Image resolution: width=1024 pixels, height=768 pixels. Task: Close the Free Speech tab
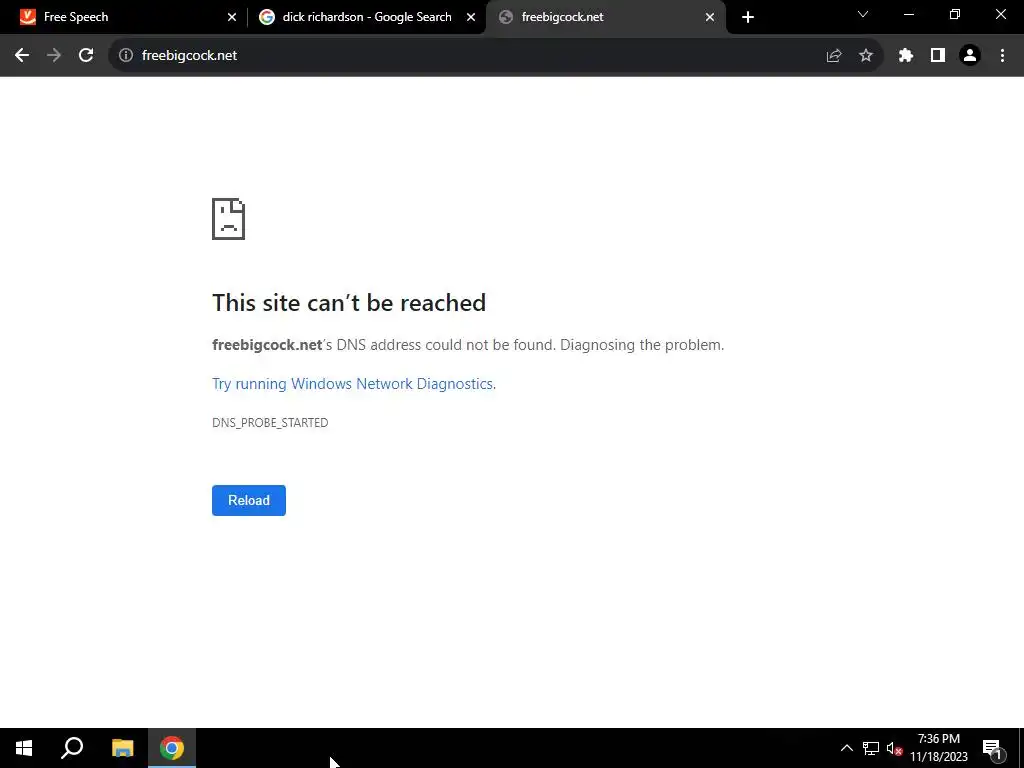coord(232,17)
